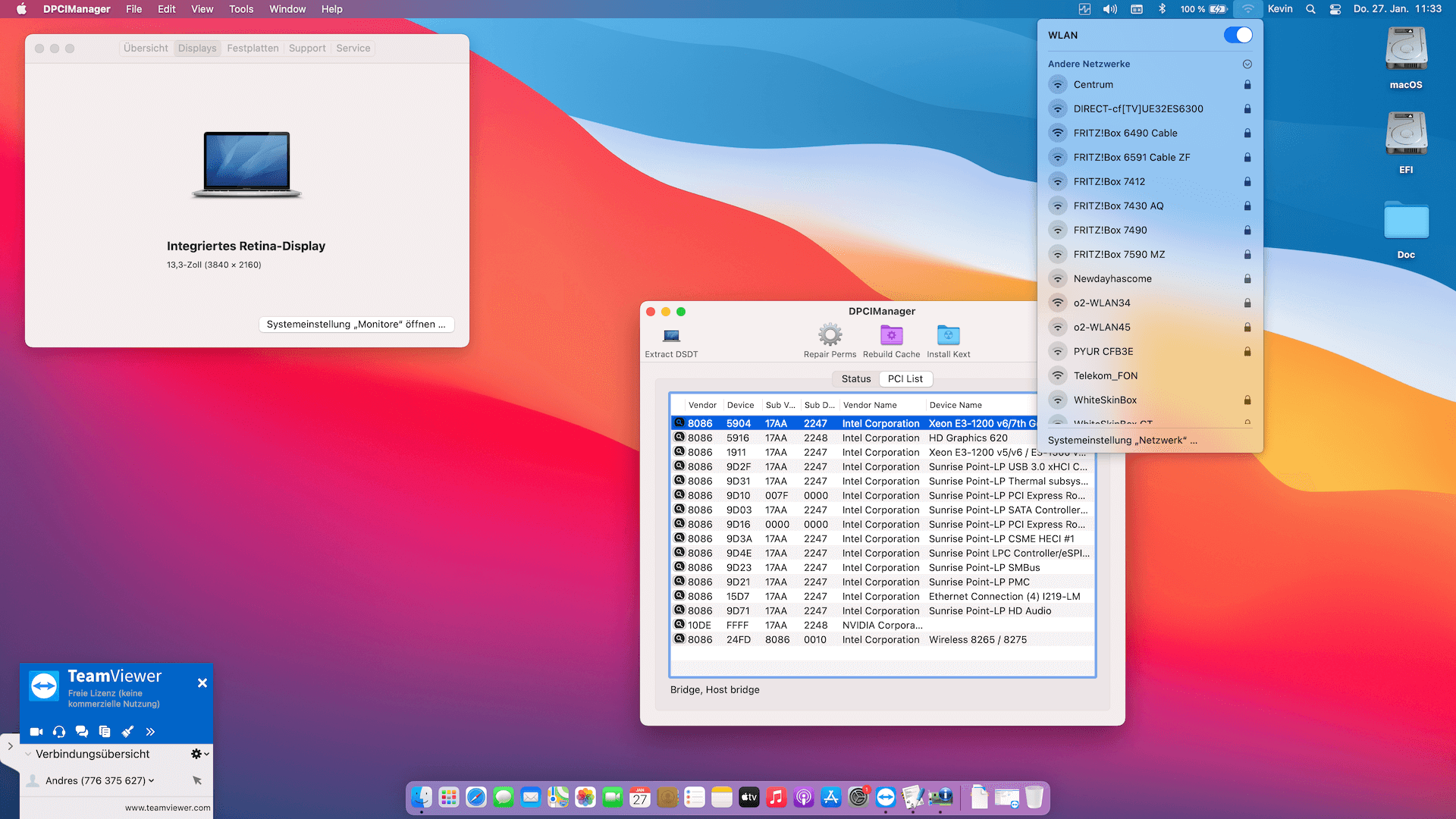
Task: Collapse Andere Netzwerke list chevron
Action: (1247, 64)
